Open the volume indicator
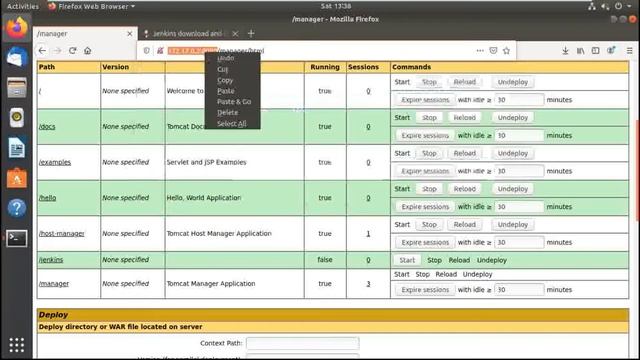 click(605, 6)
